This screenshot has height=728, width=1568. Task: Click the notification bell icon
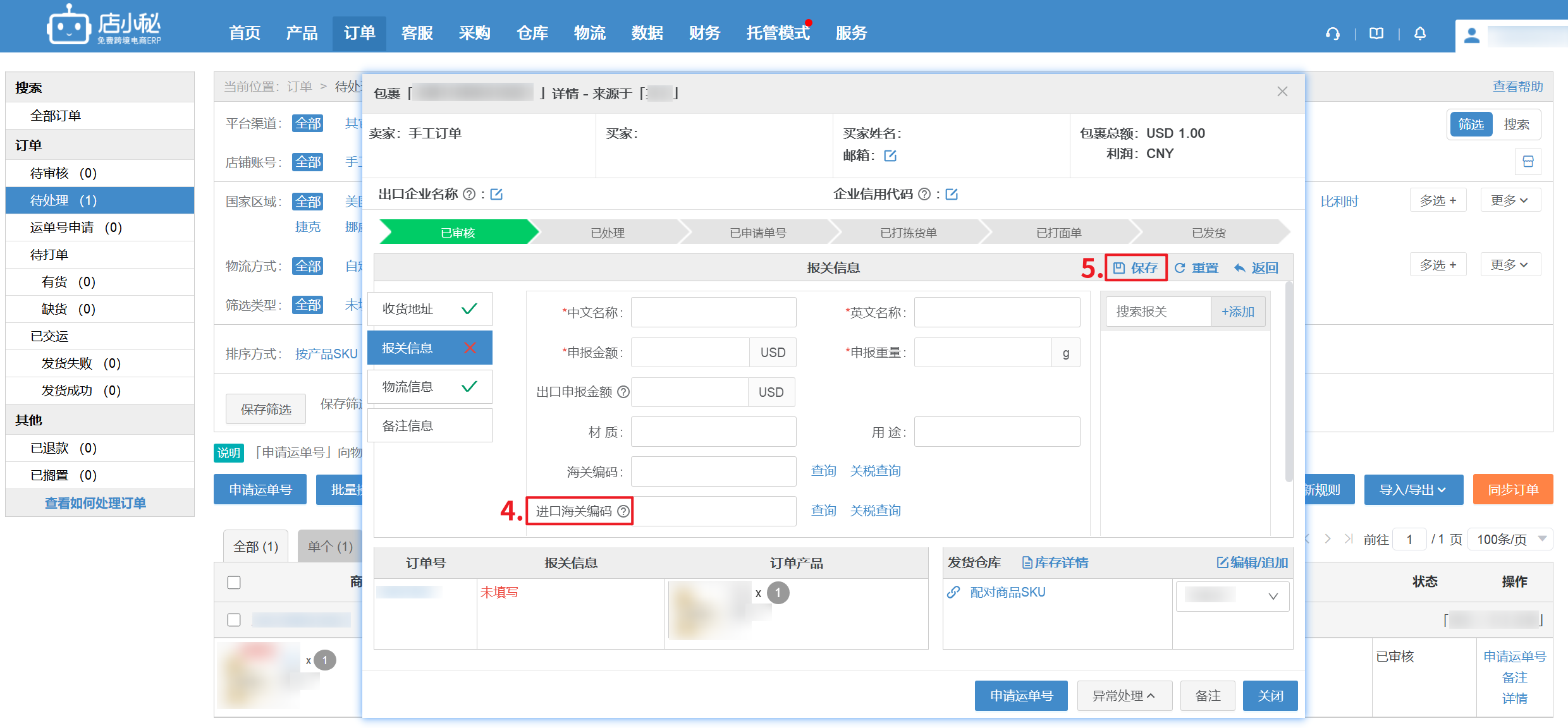coord(1420,33)
